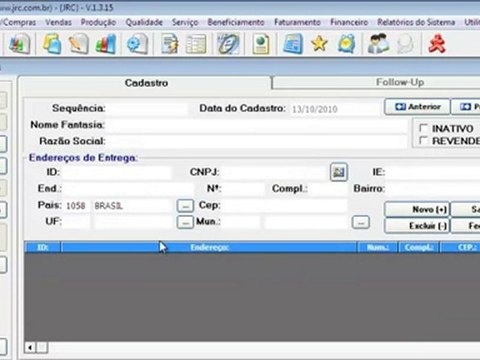The width and height of the screenshot is (480, 360).
Task: Click the CNPJ input field
Action: tap(274, 173)
